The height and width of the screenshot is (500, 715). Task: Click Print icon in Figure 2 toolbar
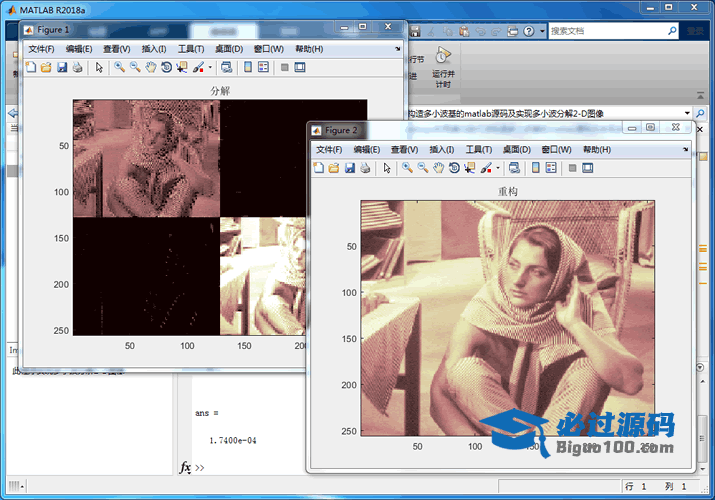point(366,168)
